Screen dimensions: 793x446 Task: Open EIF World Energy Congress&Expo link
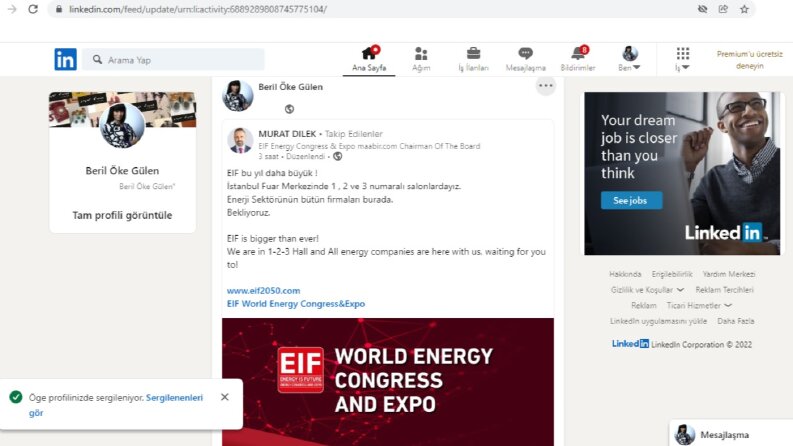[296, 304]
